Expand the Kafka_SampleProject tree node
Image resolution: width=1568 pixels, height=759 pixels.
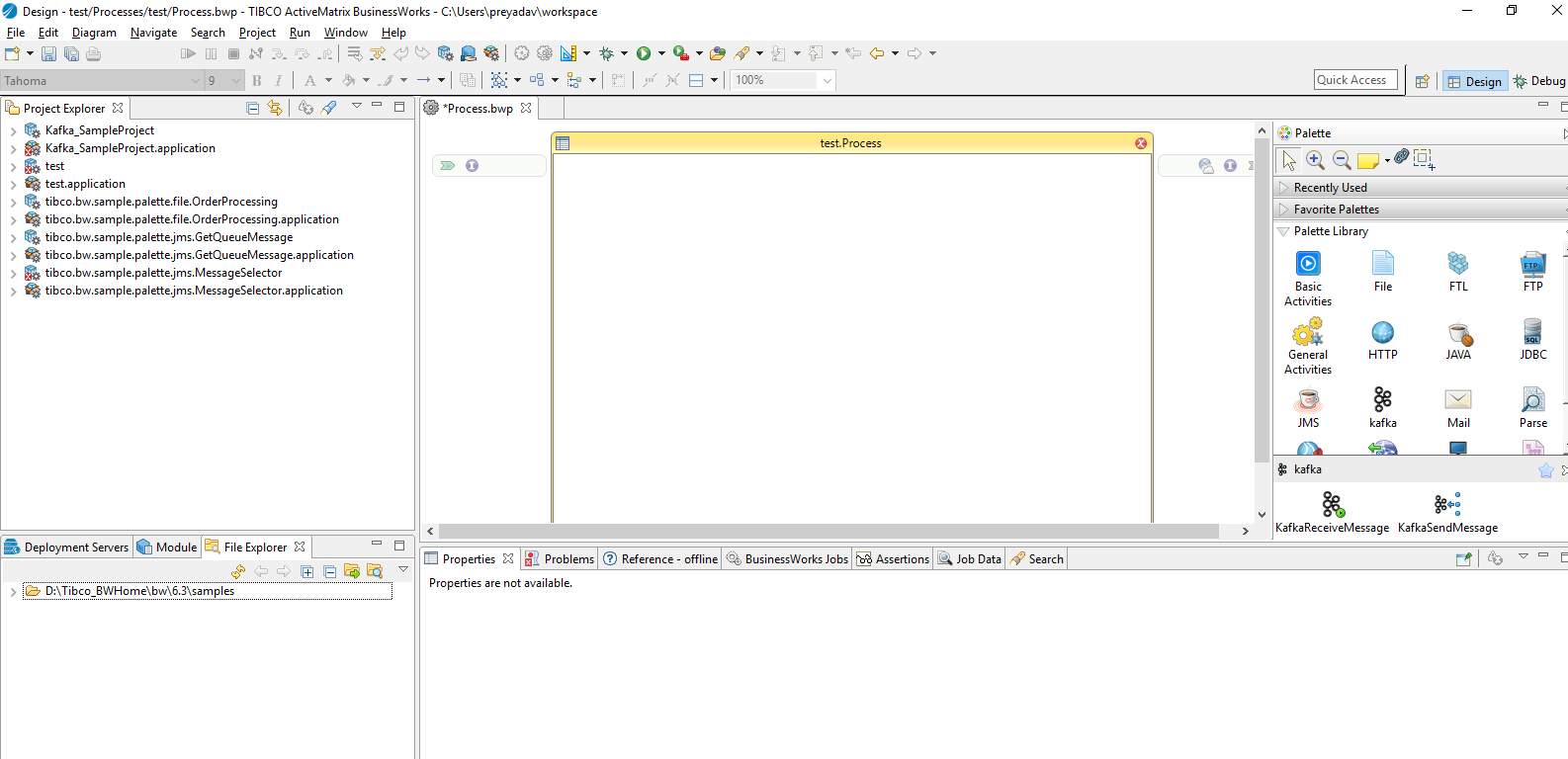13,130
